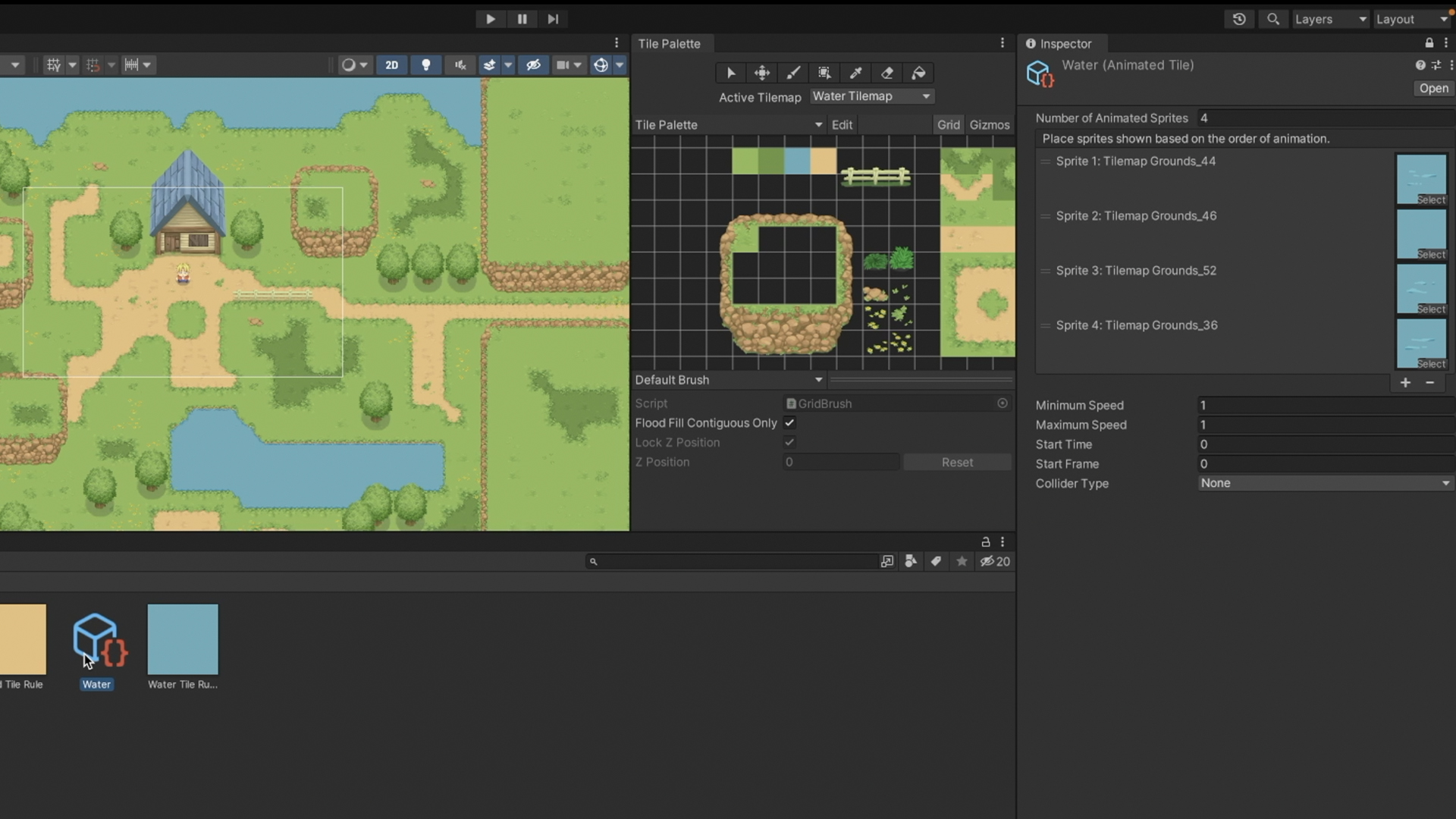Open the Collider Type None dropdown
This screenshot has width=1456, height=819.
(1325, 483)
